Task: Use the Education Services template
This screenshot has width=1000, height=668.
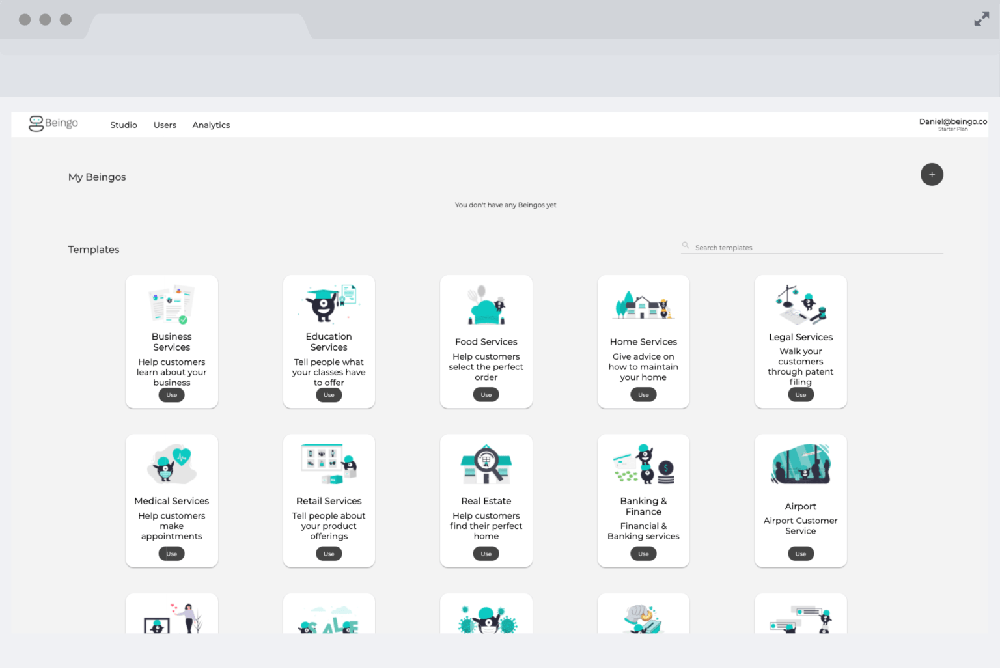Action: (328, 394)
